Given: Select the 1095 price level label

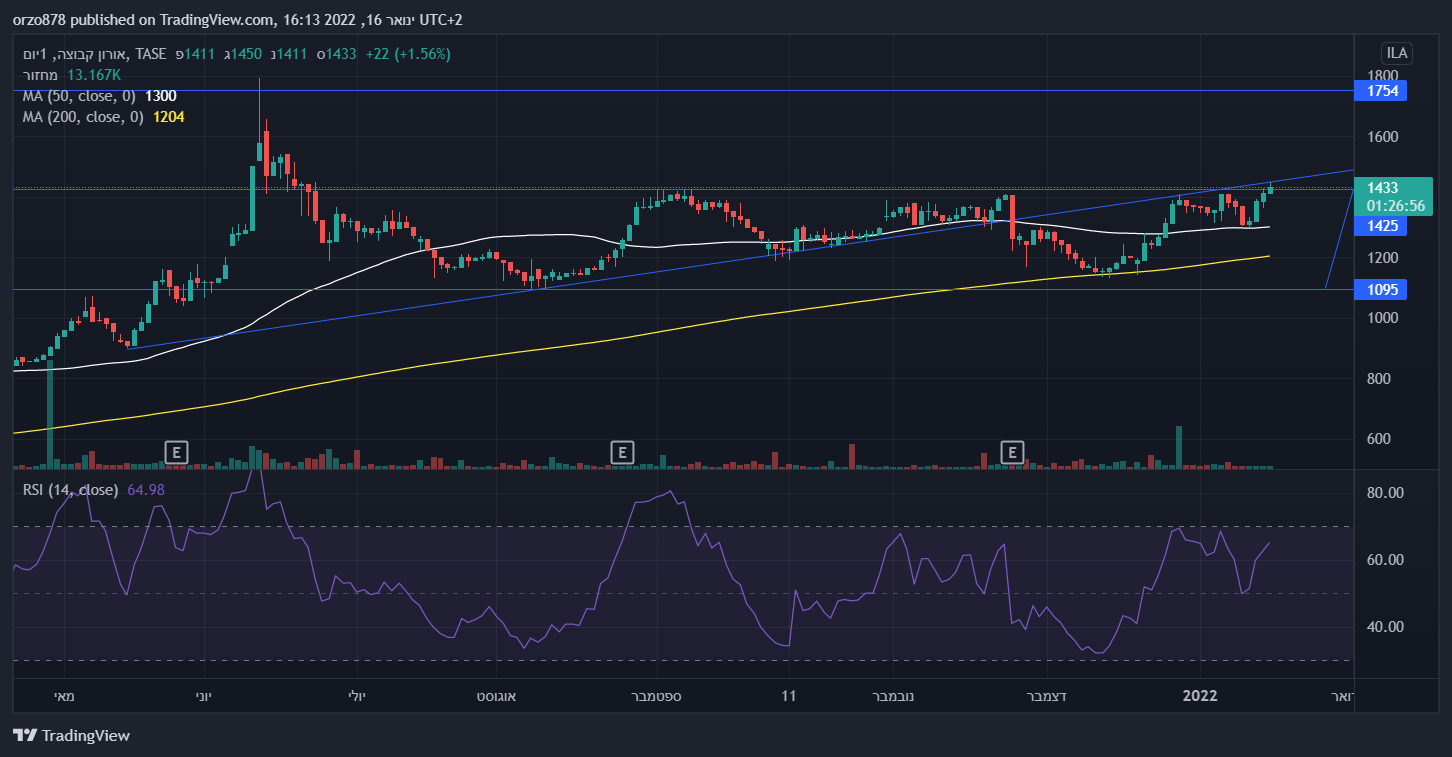Looking at the screenshot, I should (x=1380, y=290).
